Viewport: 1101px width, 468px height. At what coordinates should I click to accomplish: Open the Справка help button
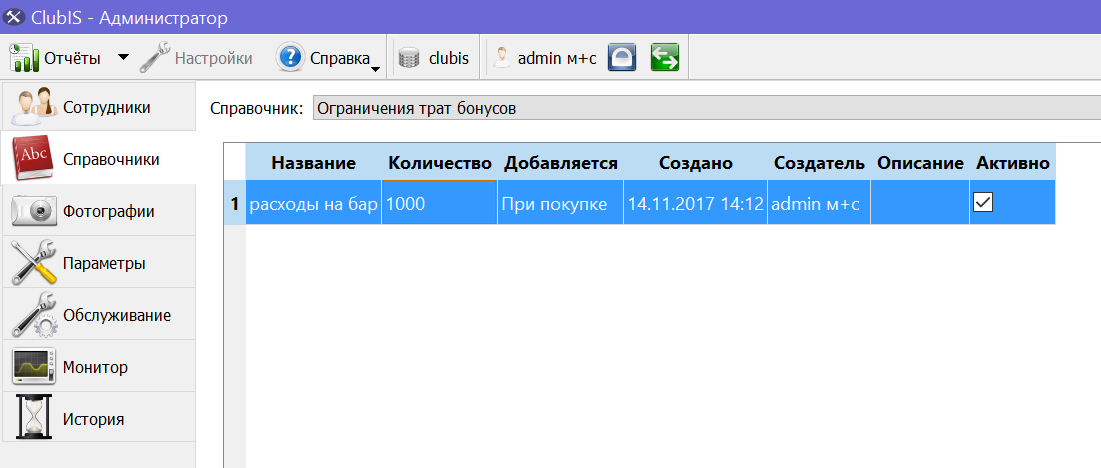click(x=323, y=58)
